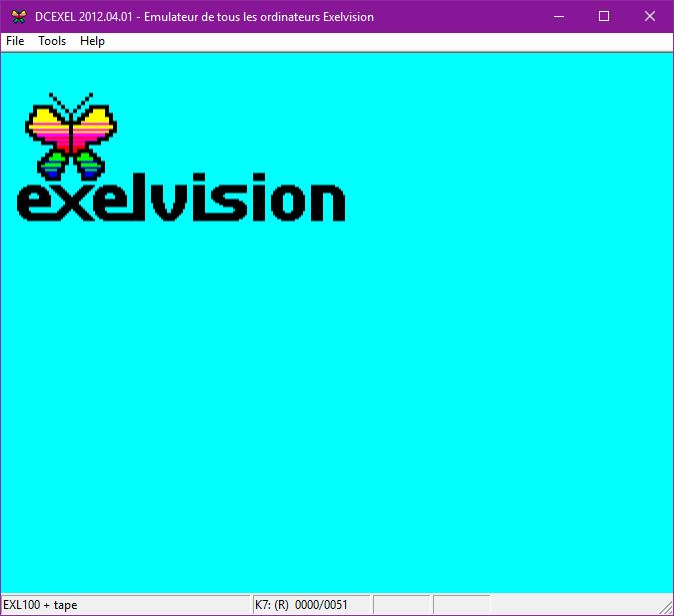The image size is (674, 616).
Task: Click the exelvision logo text on emulator screen
Action: tap(181, 197)
